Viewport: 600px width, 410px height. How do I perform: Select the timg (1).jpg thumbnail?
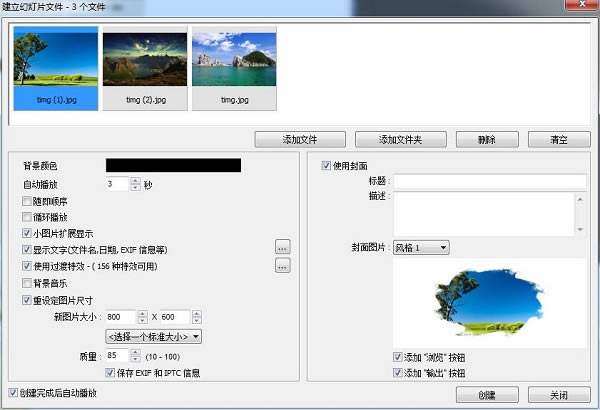tap(56, 69)
